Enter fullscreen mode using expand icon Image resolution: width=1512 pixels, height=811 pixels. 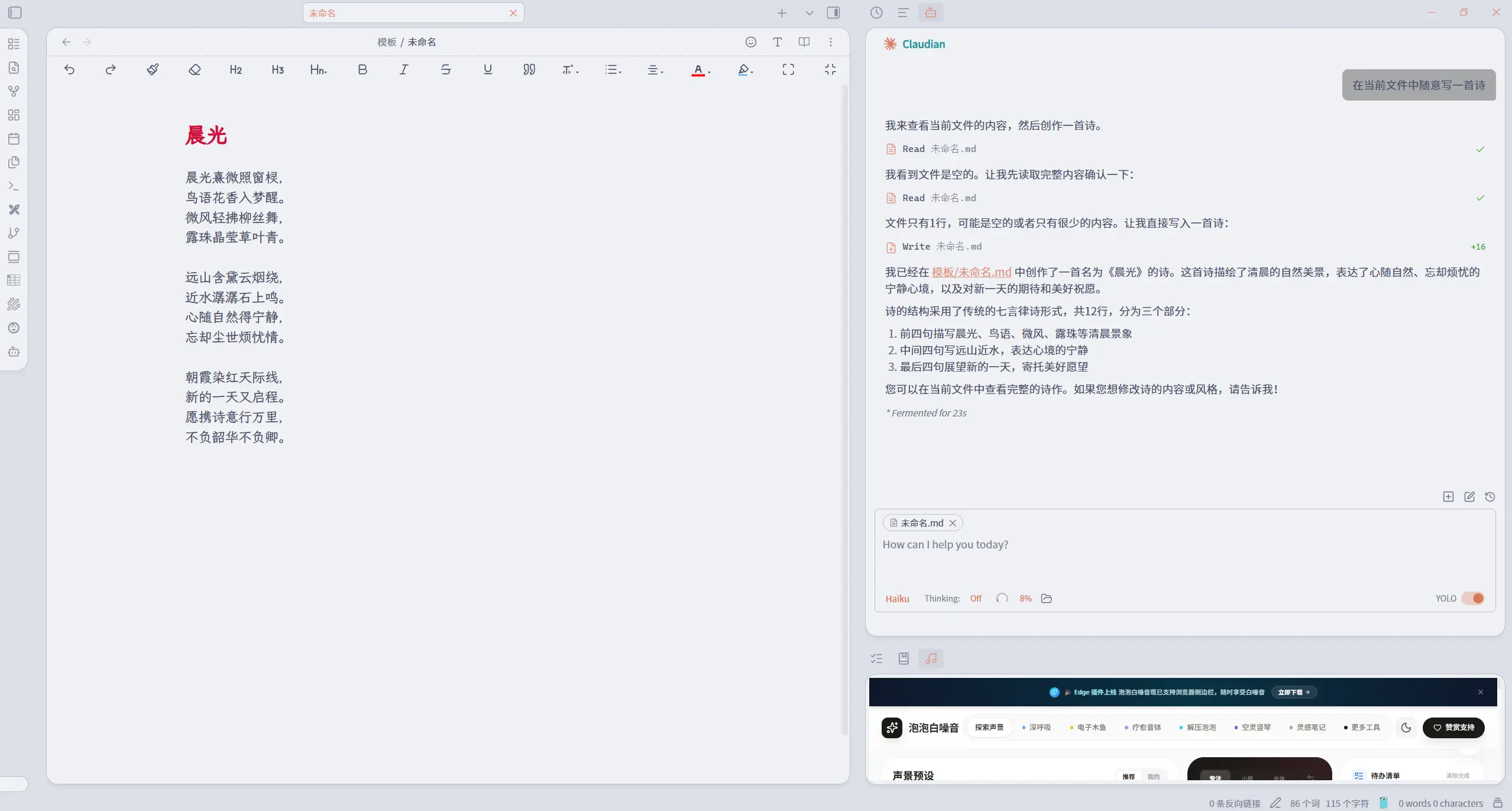(x=788, y=70)
